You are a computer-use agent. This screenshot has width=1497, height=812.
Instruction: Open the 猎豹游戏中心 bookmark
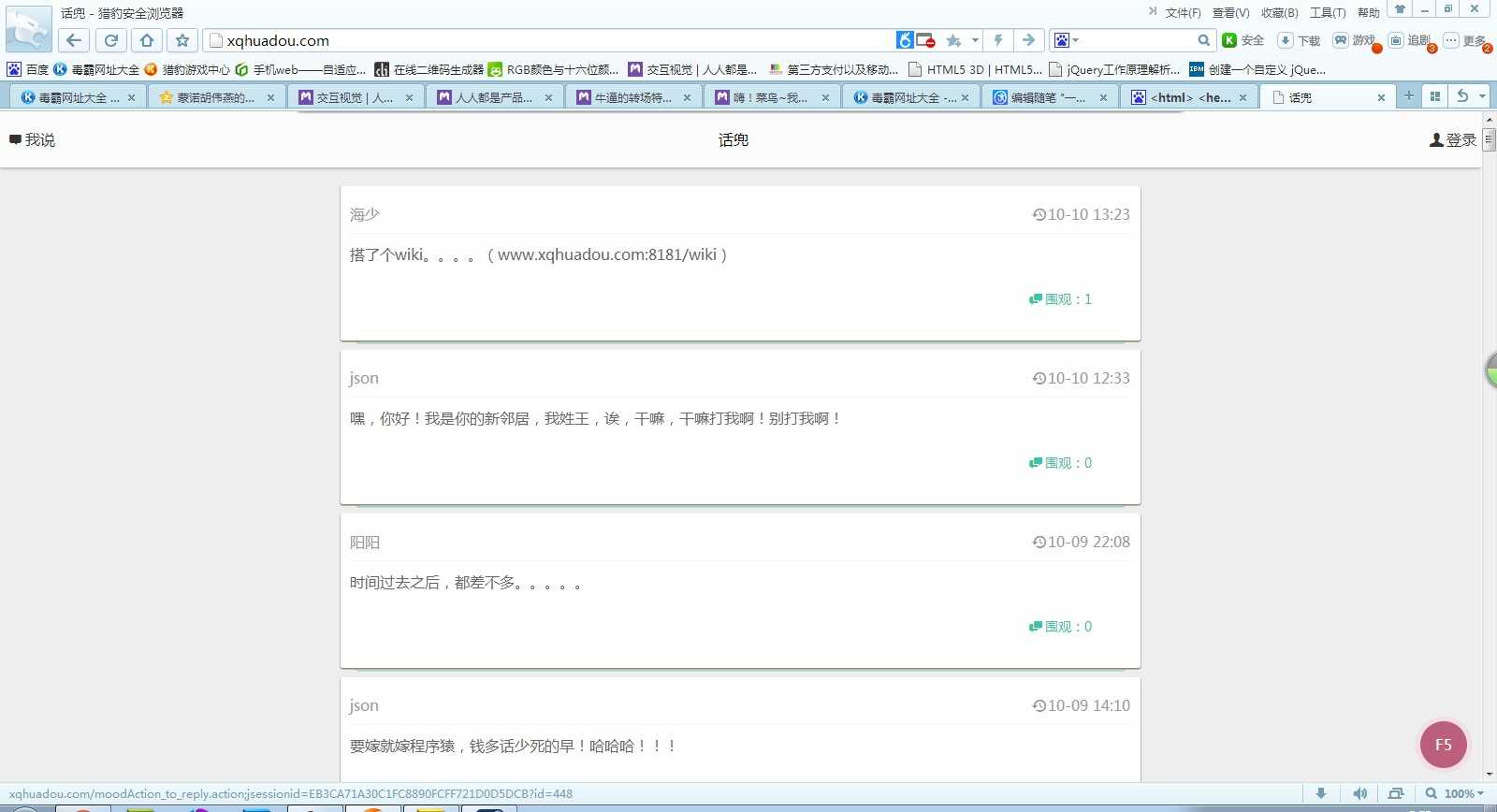click(186, 69)
